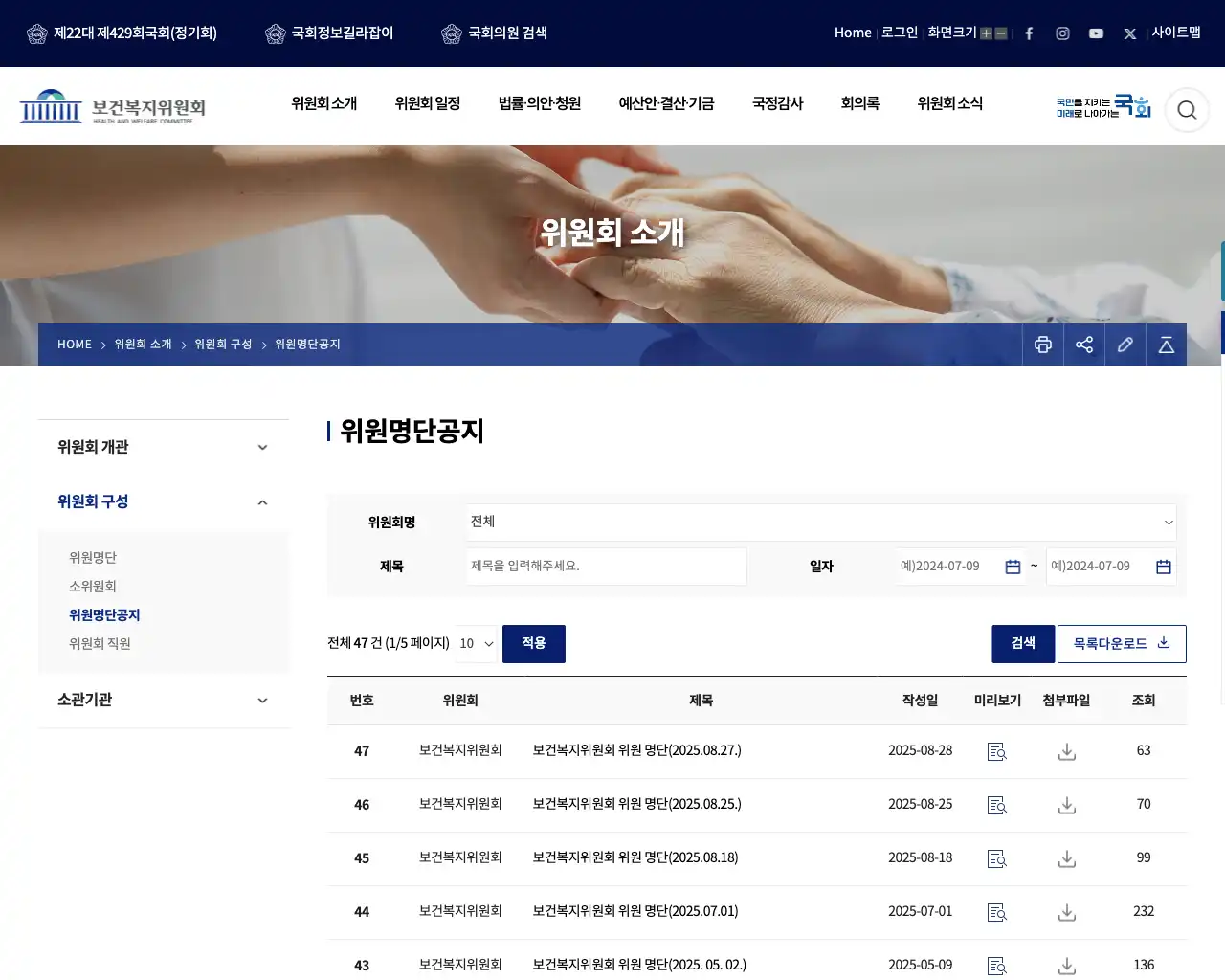Click the print icon in breadcrumb bar
1225x980 pixels.
[1043, 345]
